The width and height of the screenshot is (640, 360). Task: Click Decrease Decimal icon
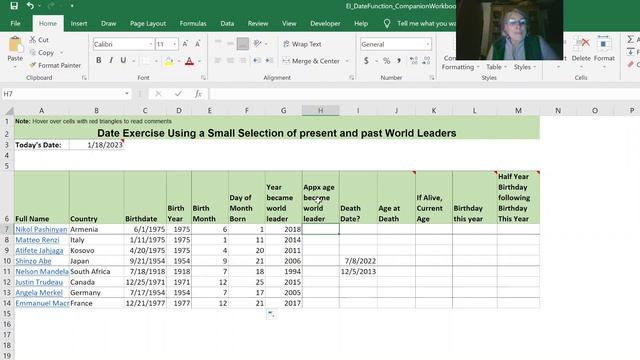point(427,61)
